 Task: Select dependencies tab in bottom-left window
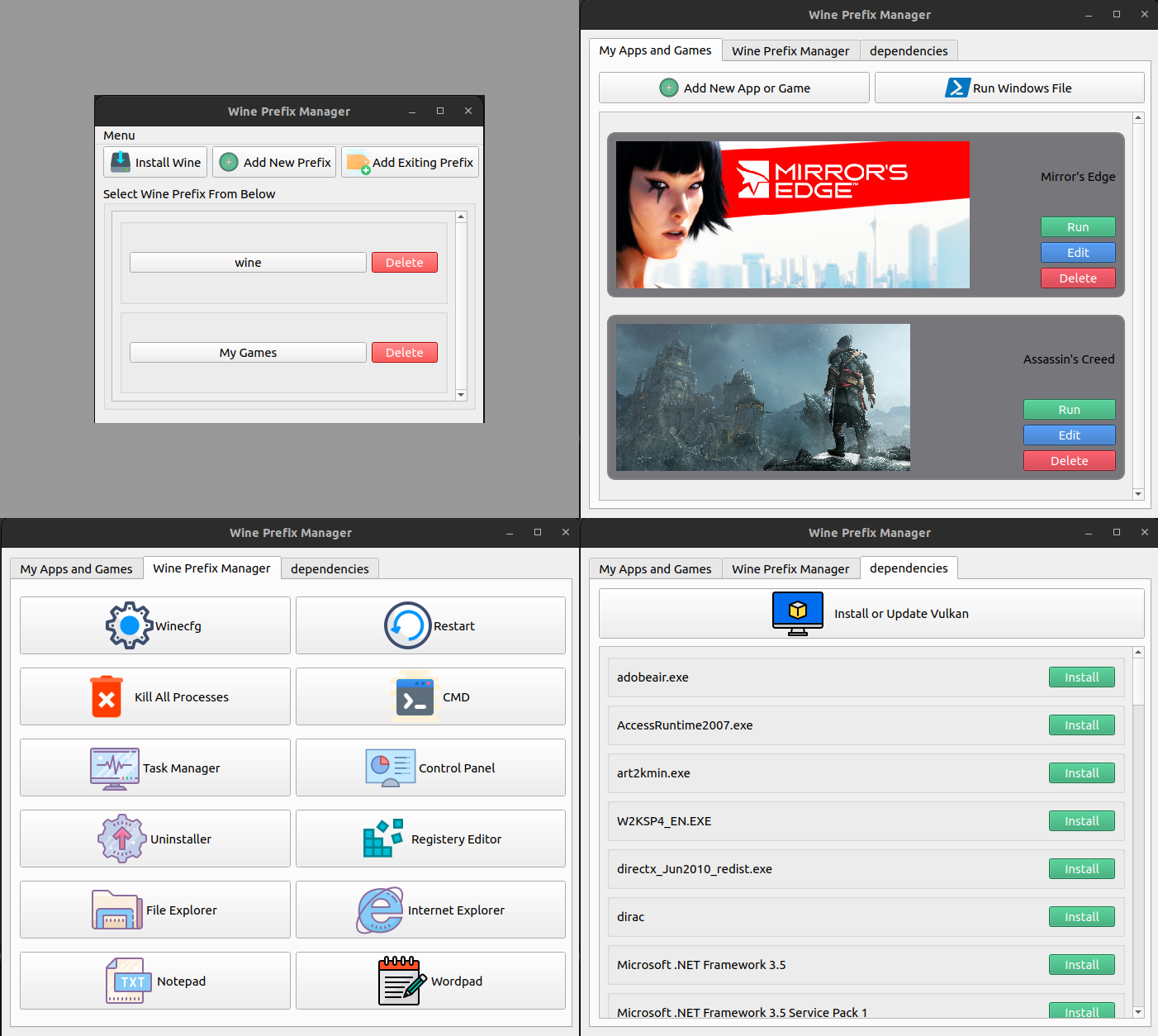[330, 568]
